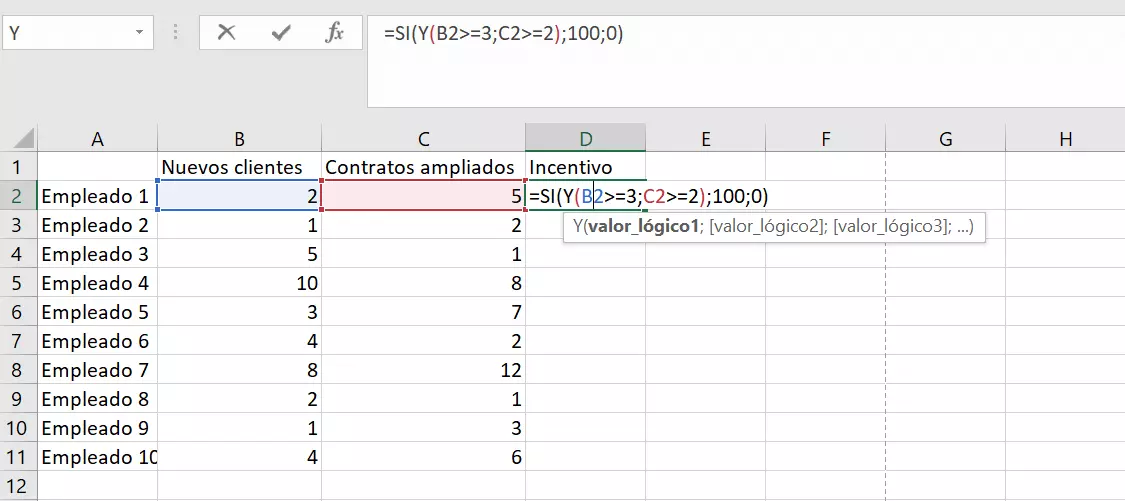This screenshot has width=1125, height=501.
Task: Select row 10 header
Action: pyautogui.click(x=19, y=428)
